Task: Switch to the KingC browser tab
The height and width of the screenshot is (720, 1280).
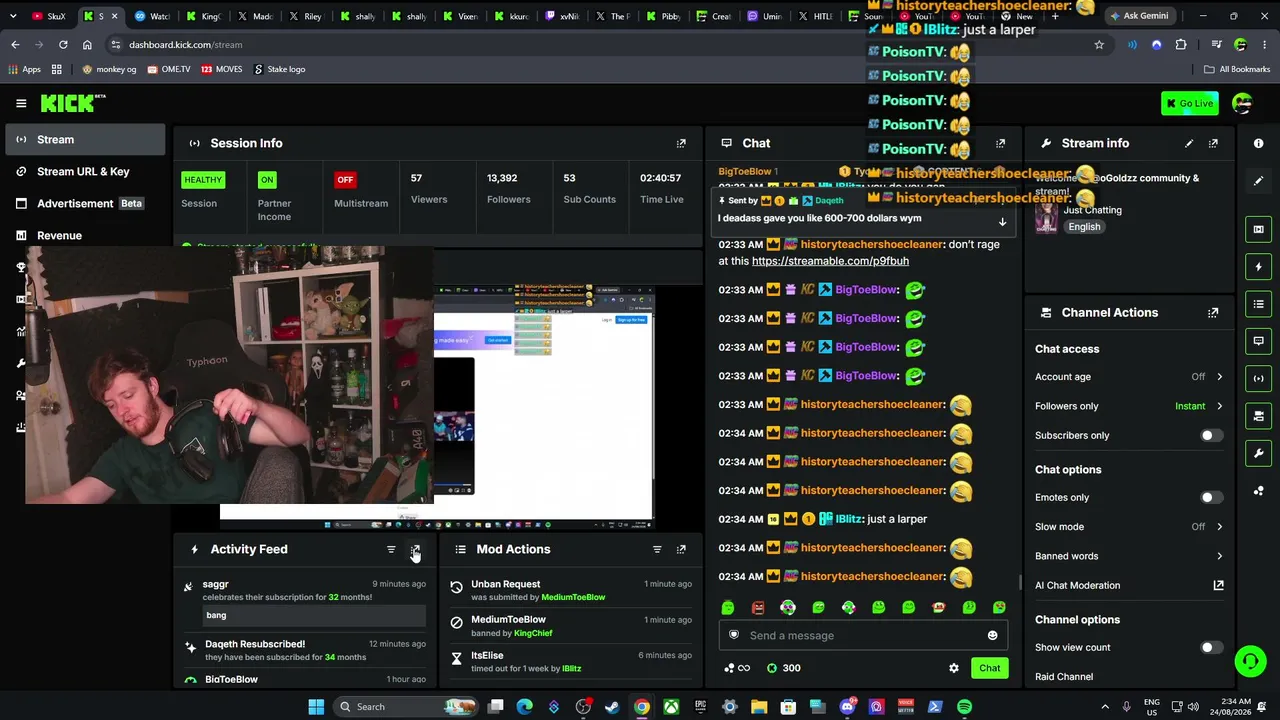Action: coord(203,16)
